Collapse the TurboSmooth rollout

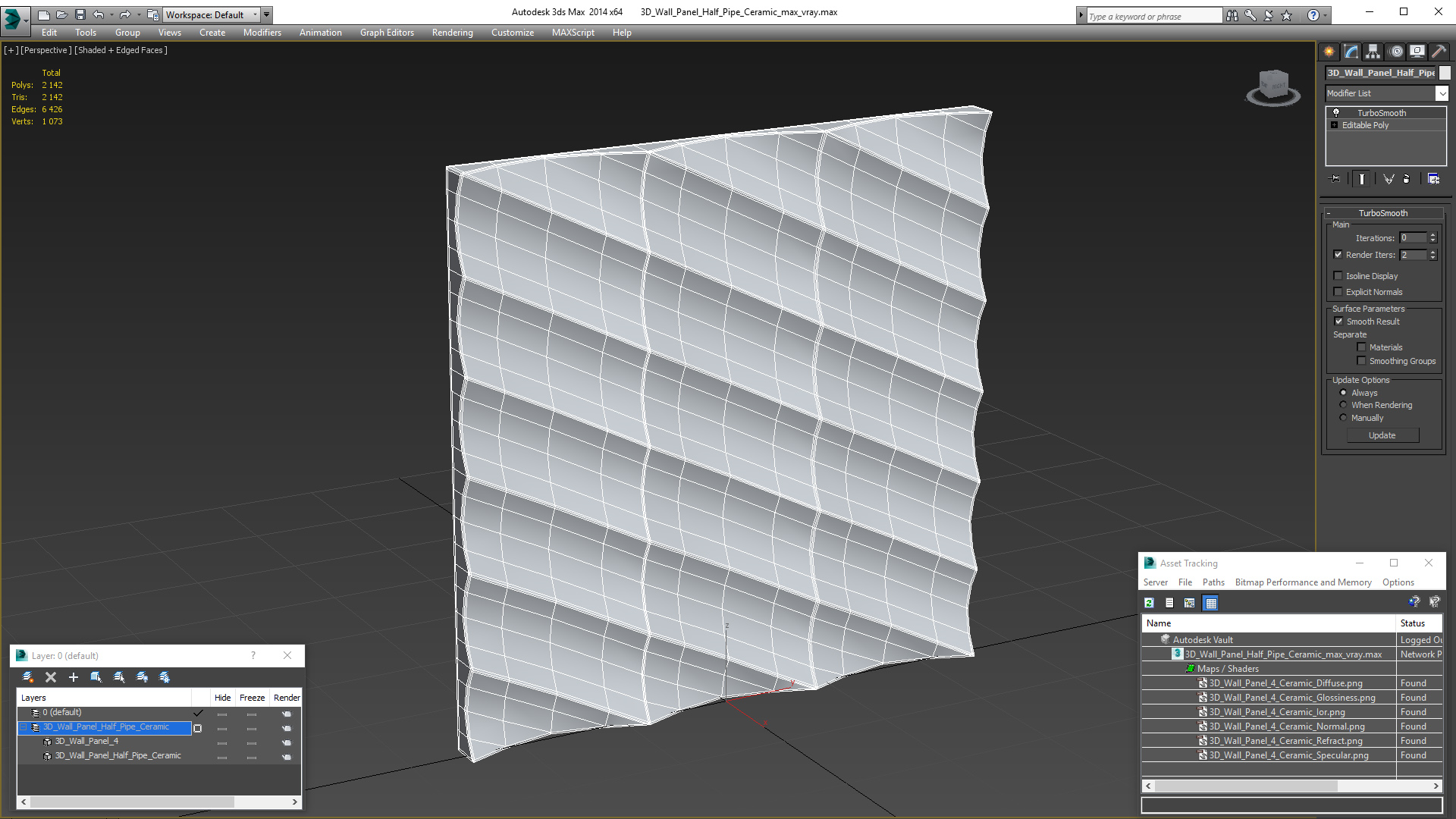1383,213
